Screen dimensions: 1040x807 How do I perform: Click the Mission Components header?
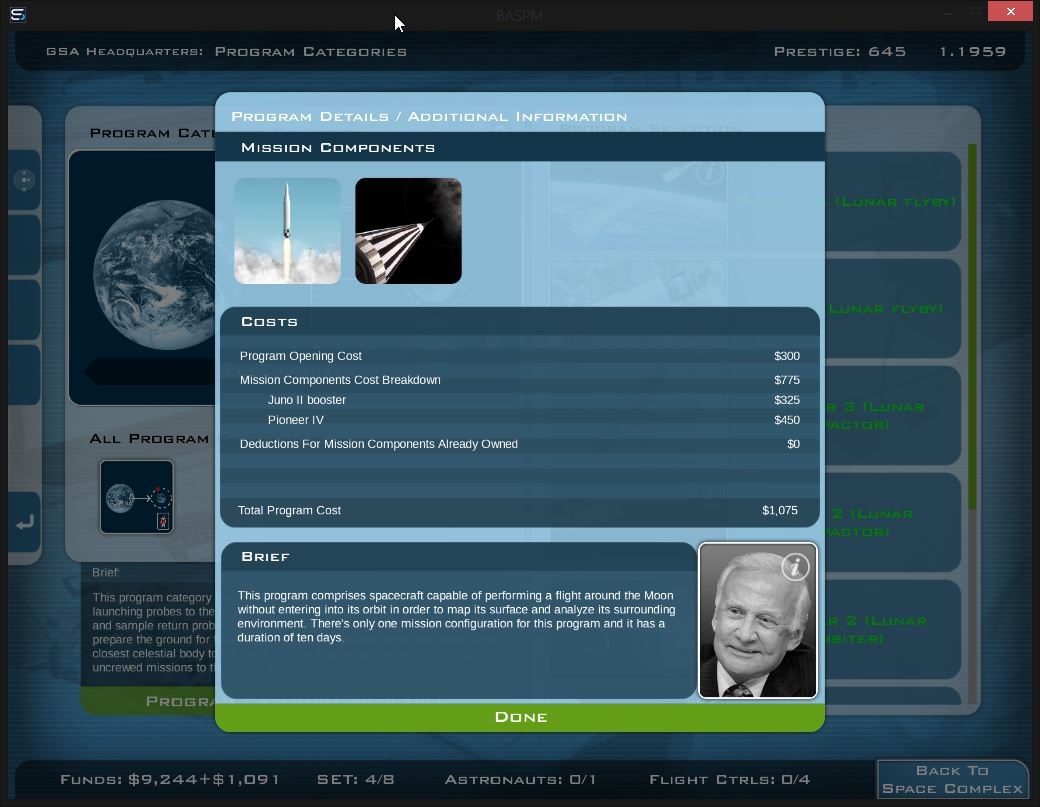[x=520, y=147]
